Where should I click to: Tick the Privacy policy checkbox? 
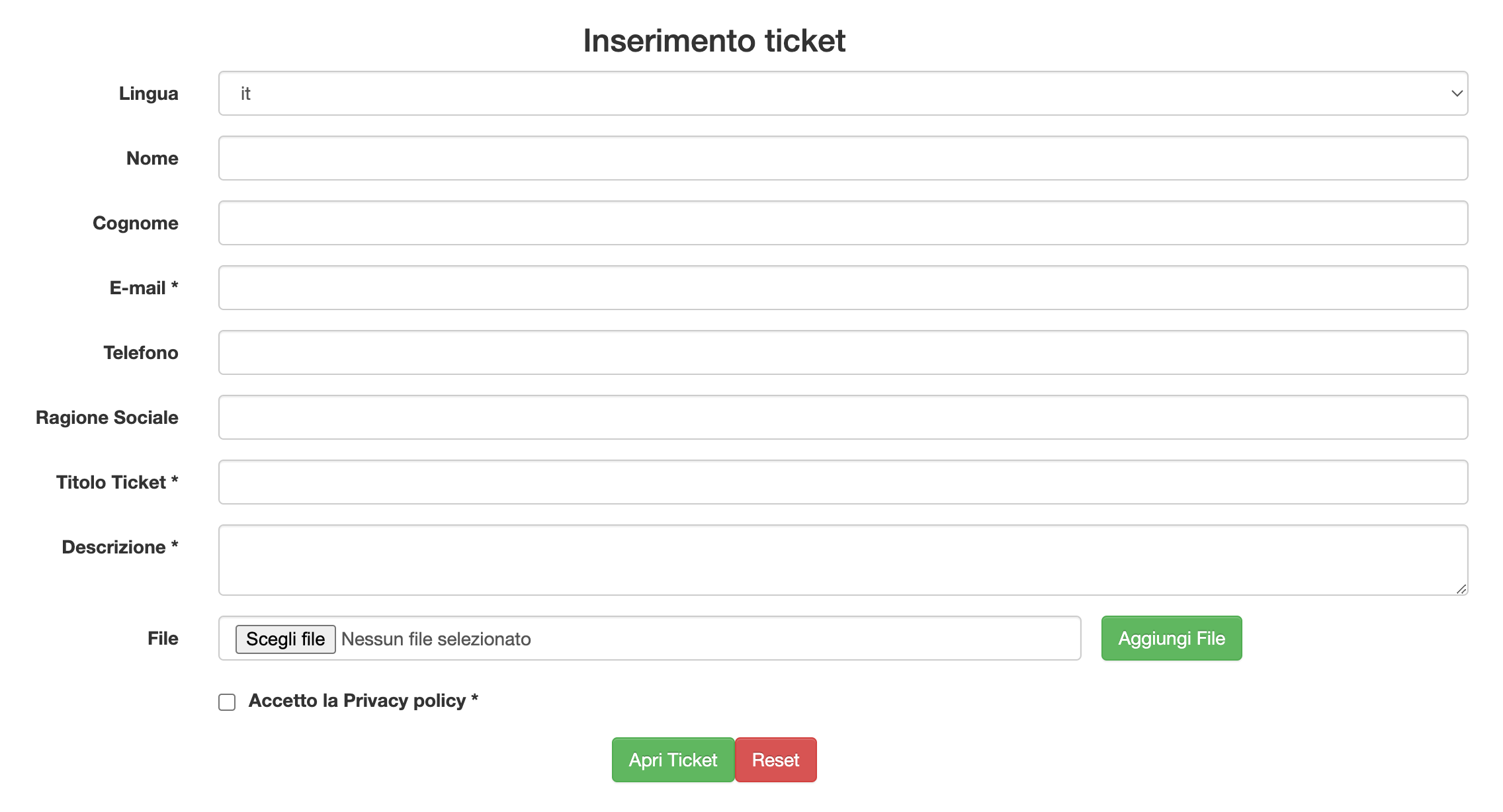point(227,702)
